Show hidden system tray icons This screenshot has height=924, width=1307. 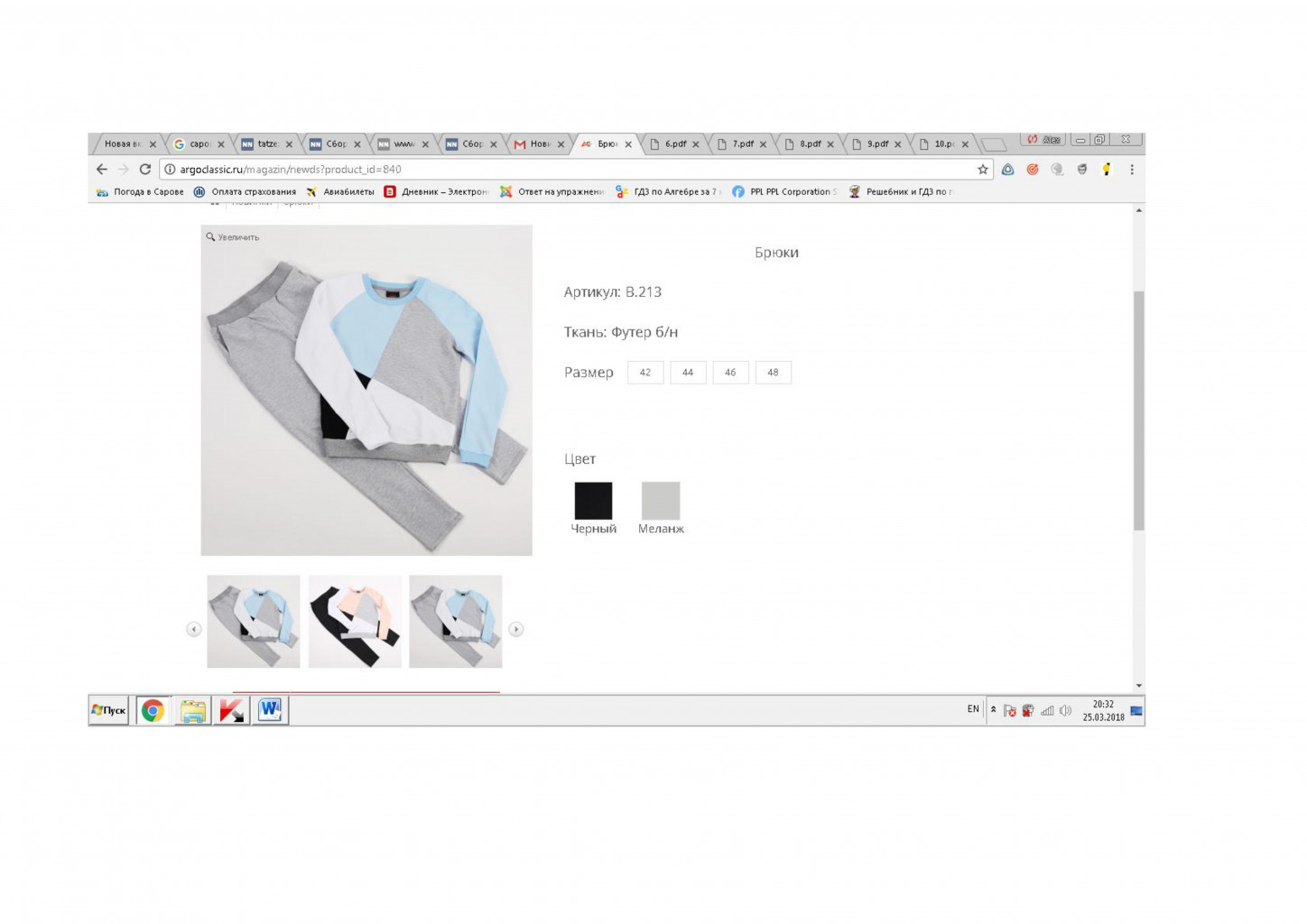pos(994,709)
